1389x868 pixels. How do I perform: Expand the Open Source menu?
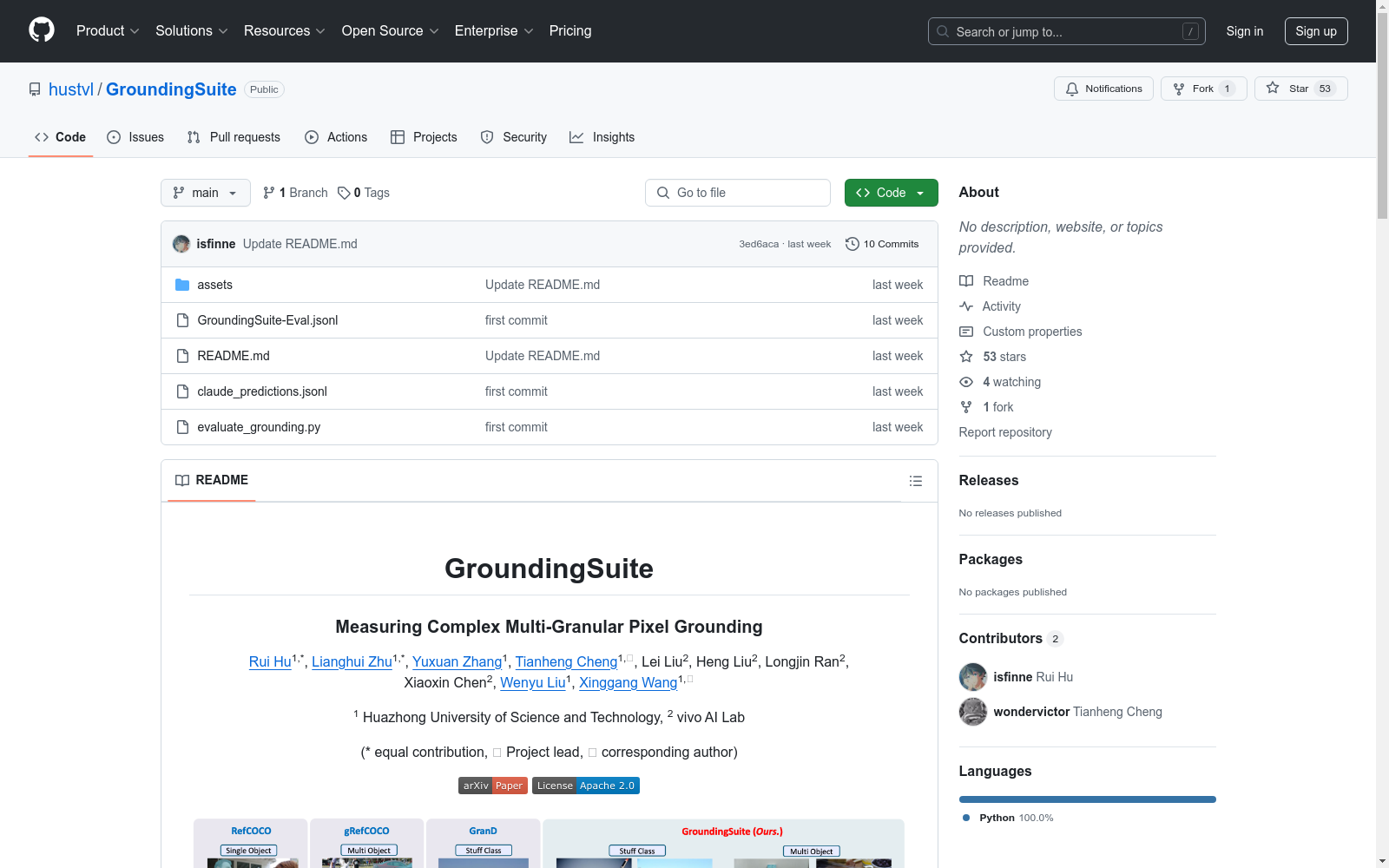coord(391,31)
